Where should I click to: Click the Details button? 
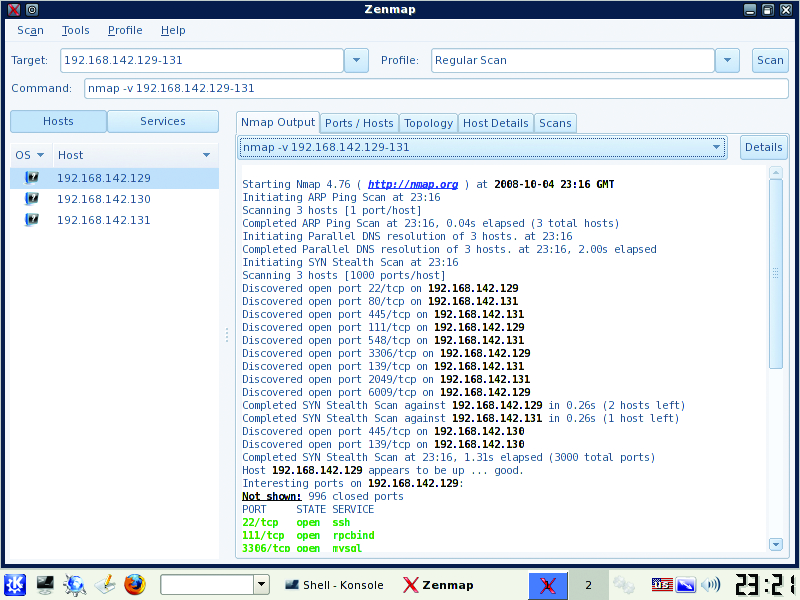(x=763, y=147)
